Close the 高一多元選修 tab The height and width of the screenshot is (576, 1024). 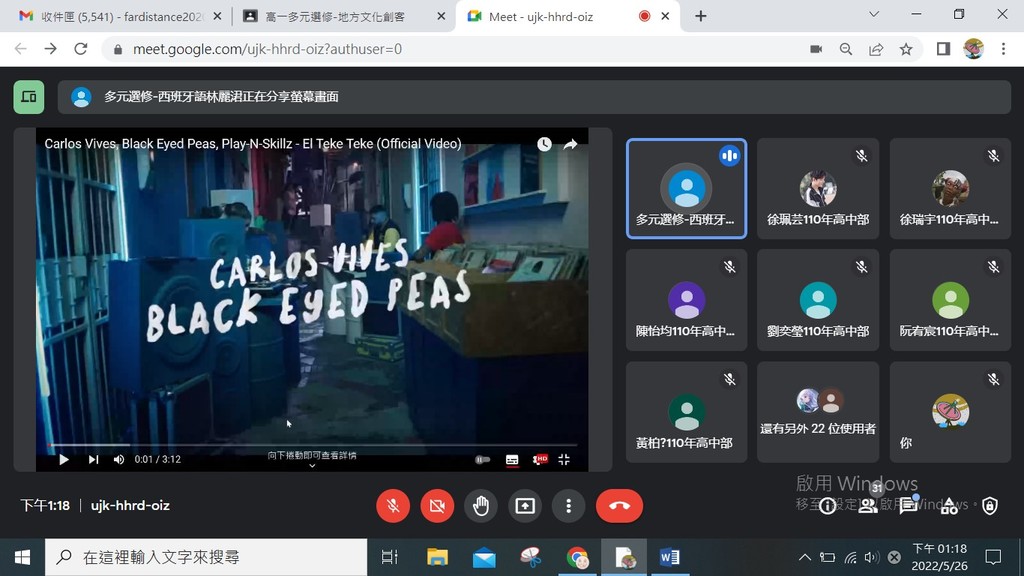point(441,16)
